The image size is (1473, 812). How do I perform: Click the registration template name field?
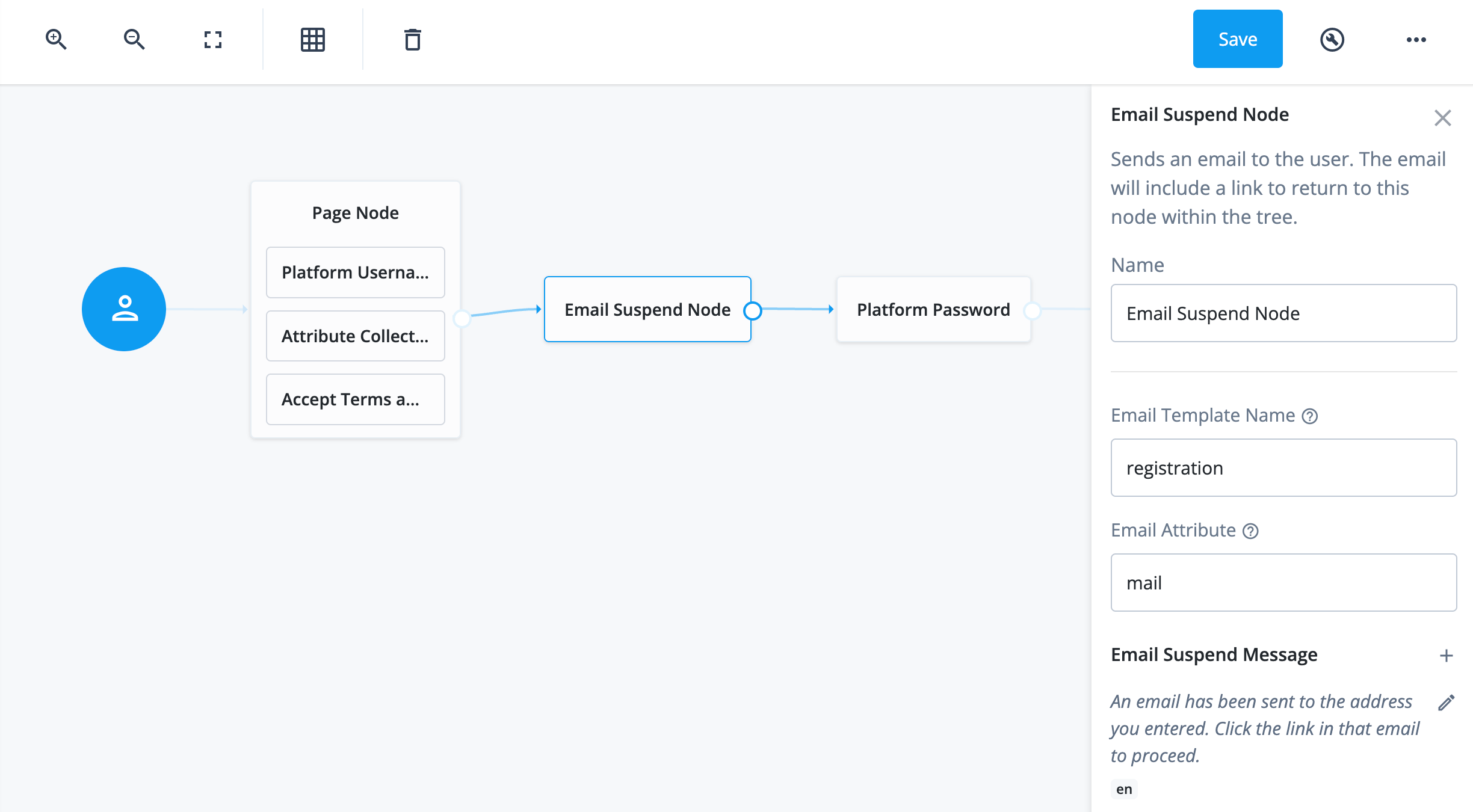point(1283,468)
